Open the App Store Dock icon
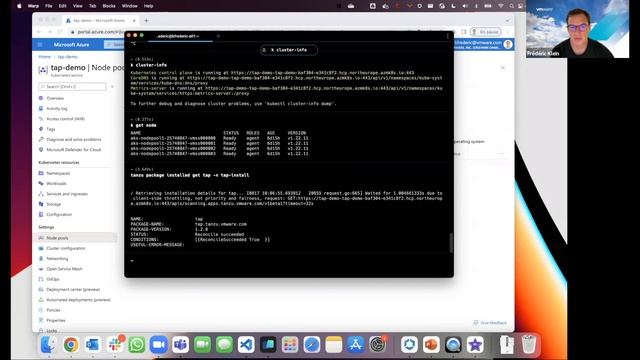The image size is (640, 360). tap(356, 345)
